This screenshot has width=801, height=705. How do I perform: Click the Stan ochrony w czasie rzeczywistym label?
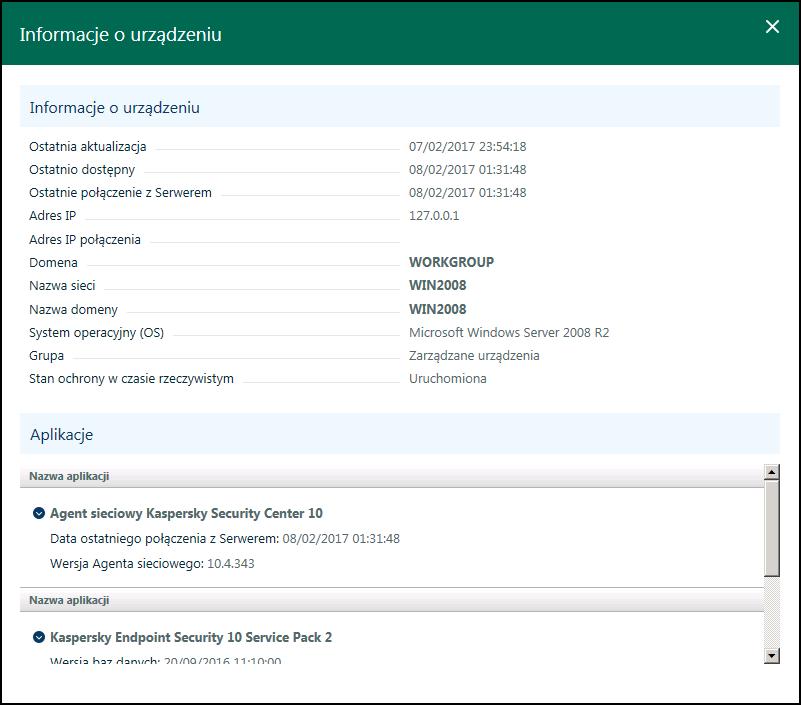click(131, 379)
